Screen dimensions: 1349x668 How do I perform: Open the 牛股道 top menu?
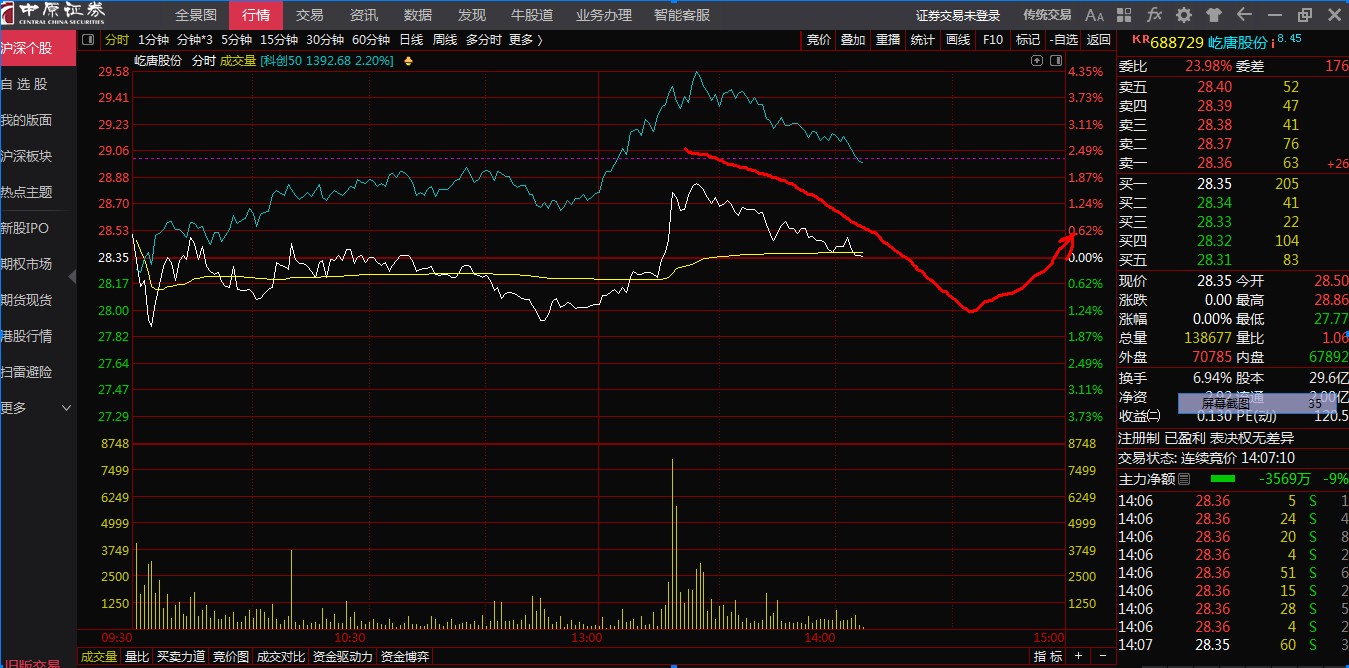tap(532, 15)
